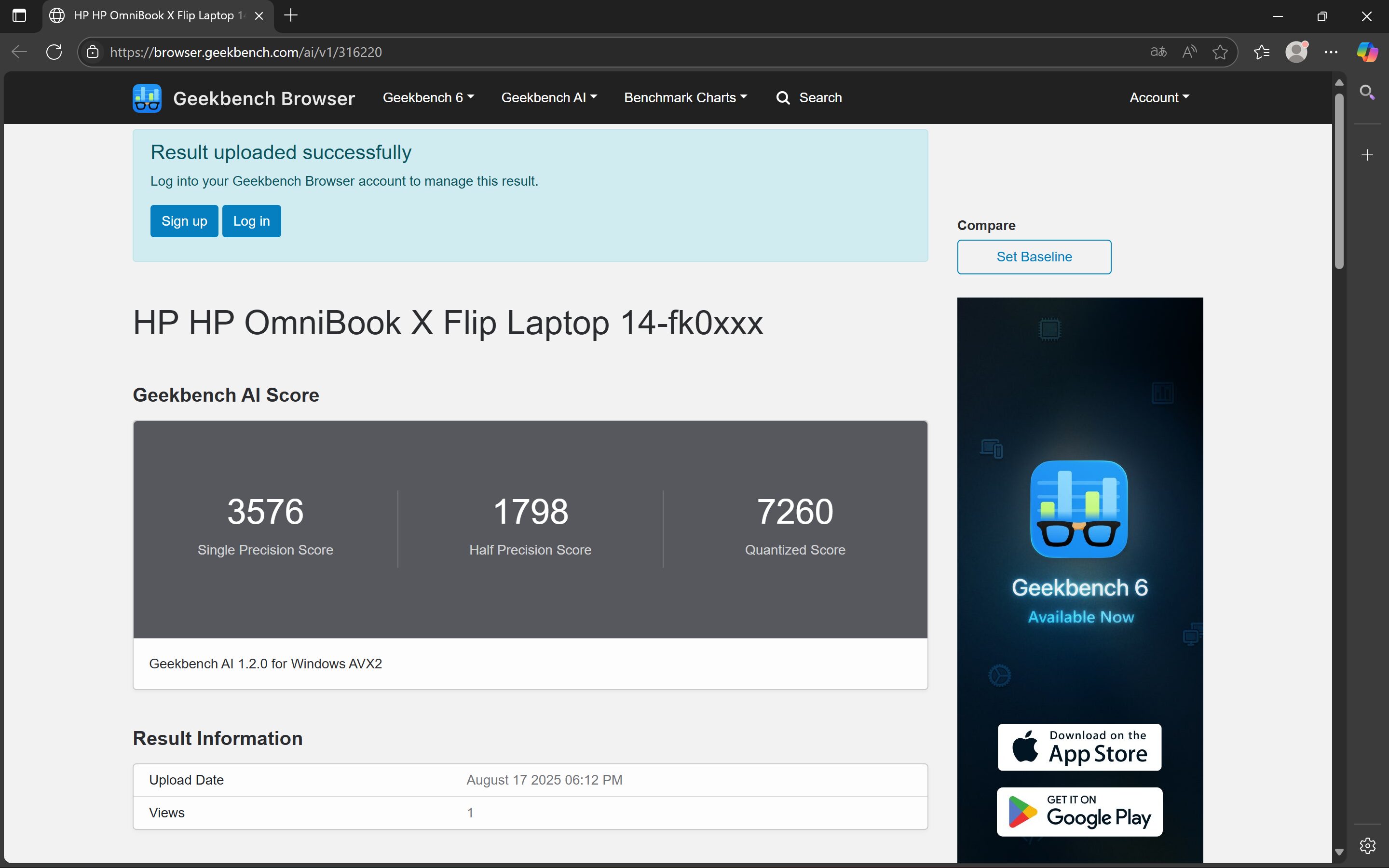The height and width of the screenshot is (868, 1389).
Task: Click the Geekbench 6 ad app icon
Action: (1079, 509)
